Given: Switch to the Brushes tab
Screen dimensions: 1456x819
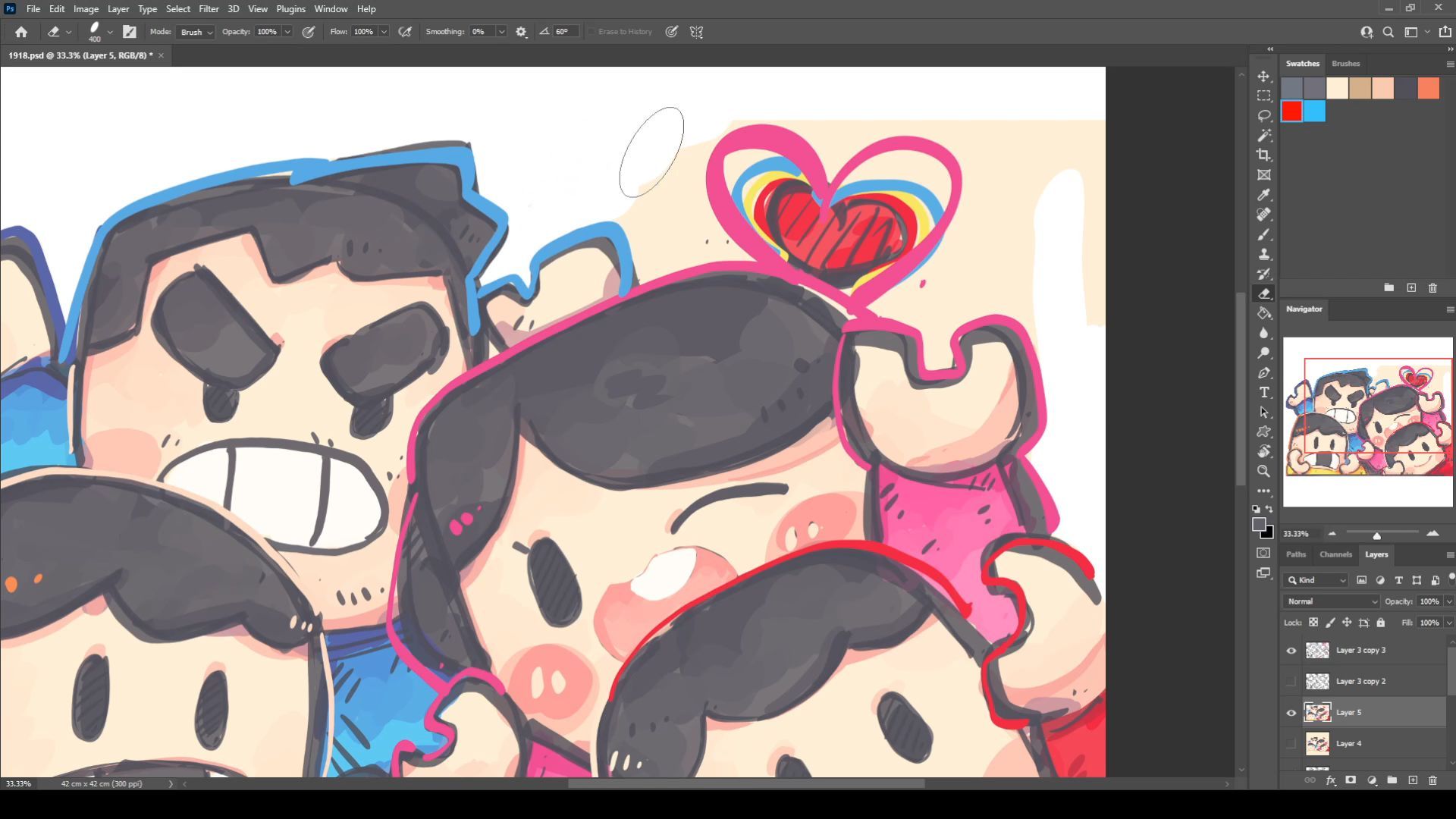Looking at the screenshot, I should 1345,64.
